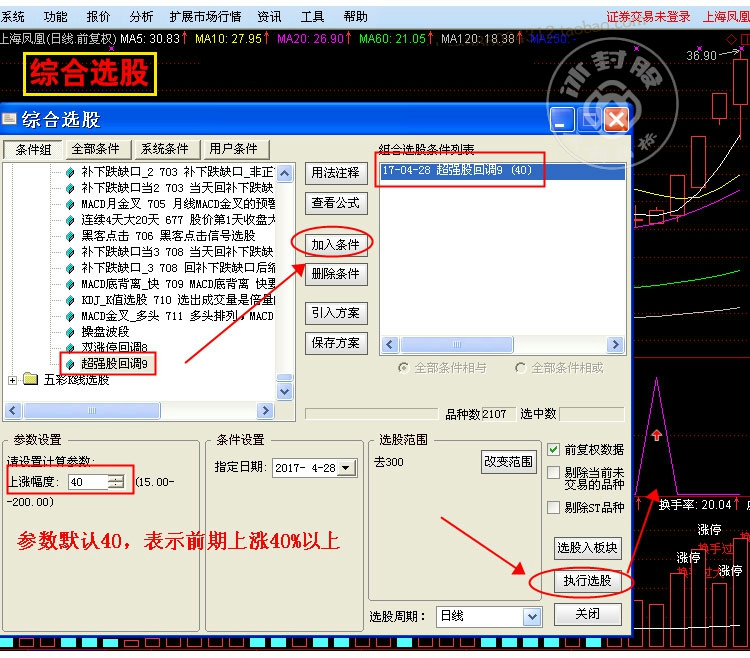Run the 执行选股 button

tap(587, 581)
